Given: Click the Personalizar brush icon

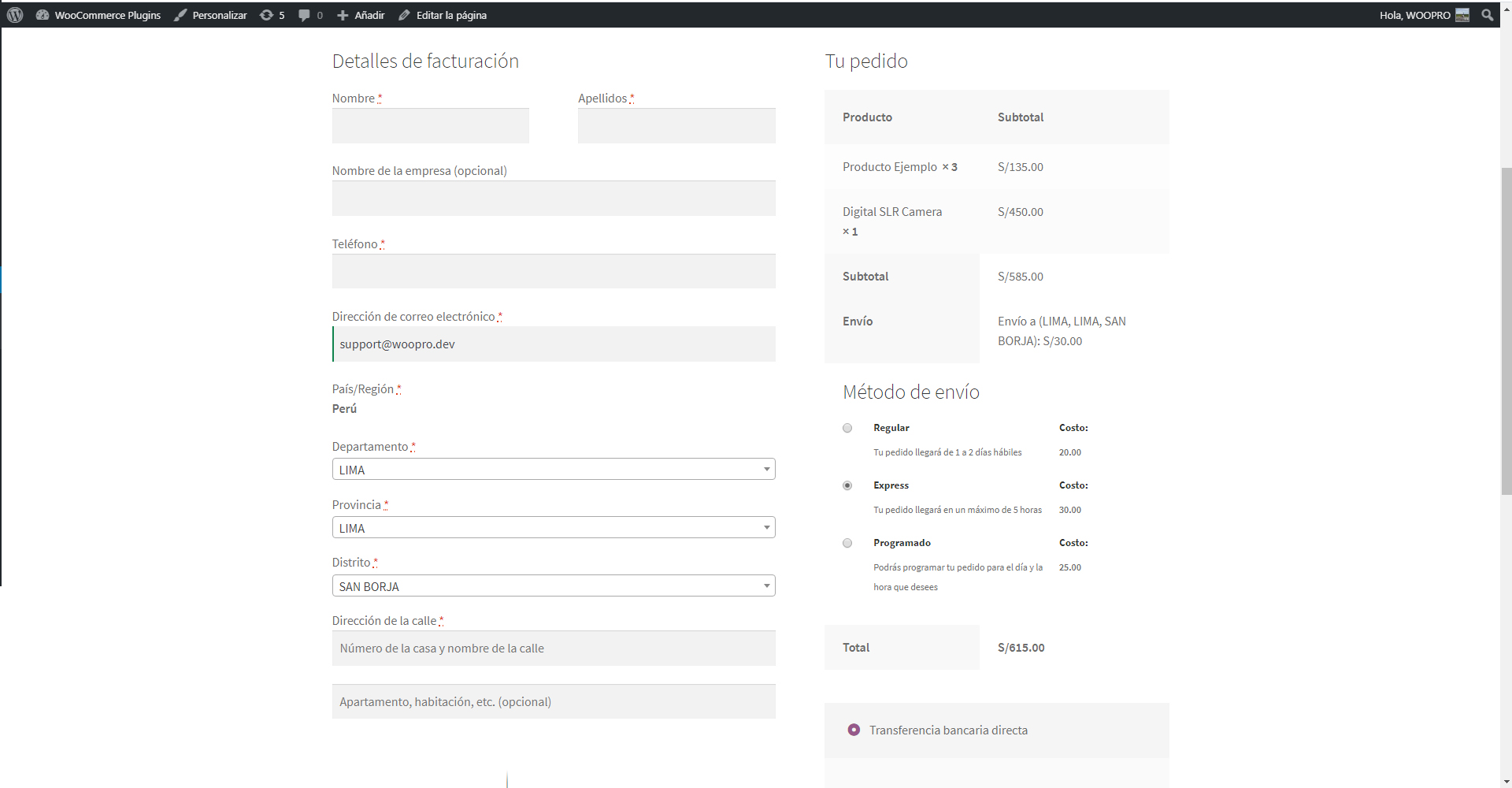Looking at the screenshot, I should click(180, 15).
